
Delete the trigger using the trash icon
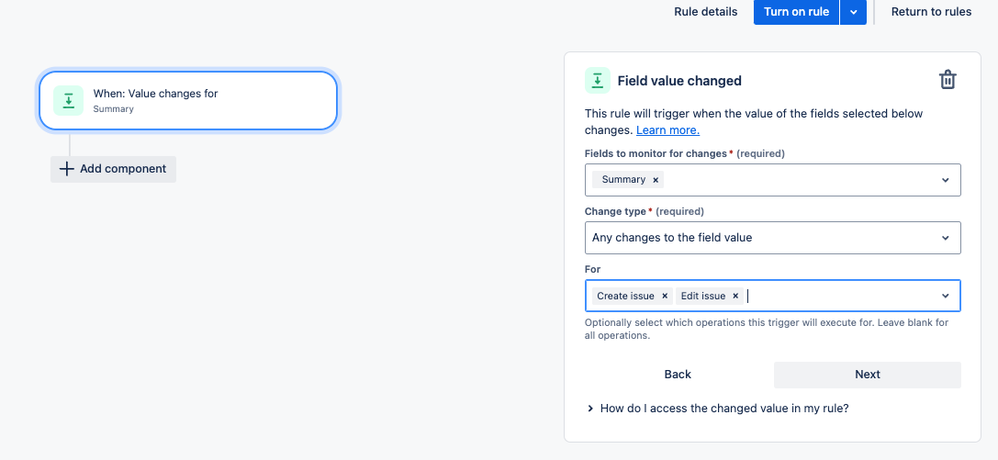[x=947, y=80]
